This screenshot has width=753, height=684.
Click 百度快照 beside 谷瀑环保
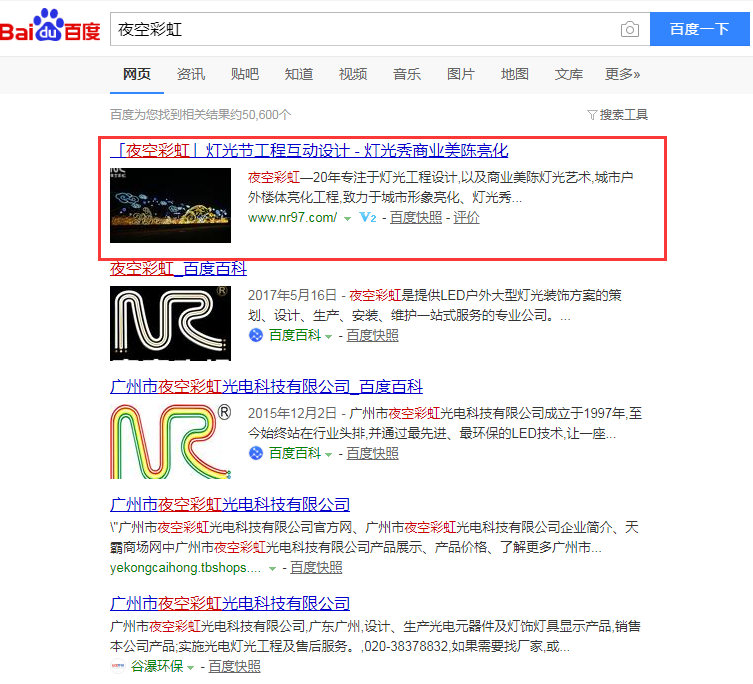(234, 666)
